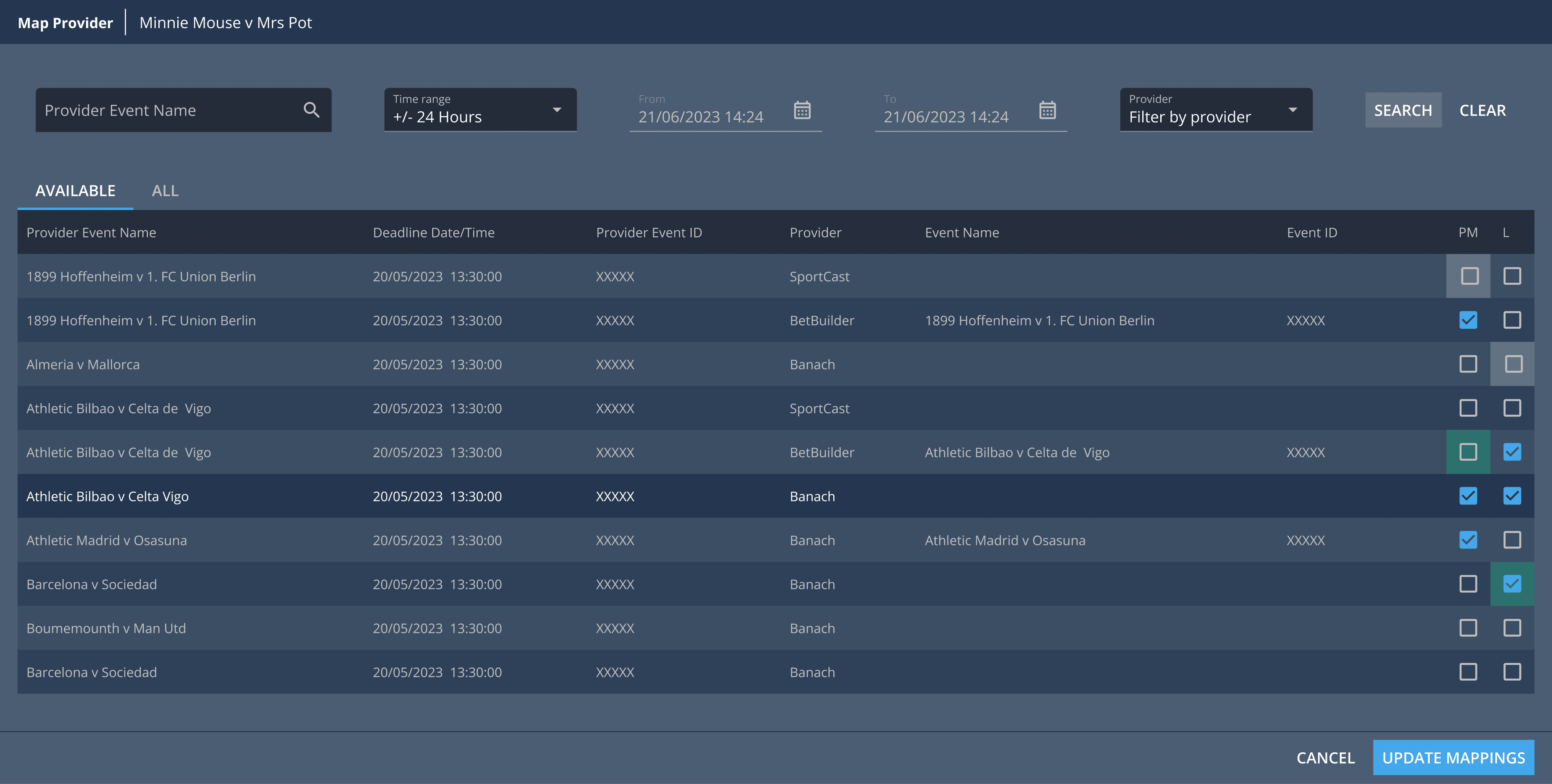This screenshot has height=784, width=1552.
Task: Click CANCEL at the bottom
Action: 1325,758
